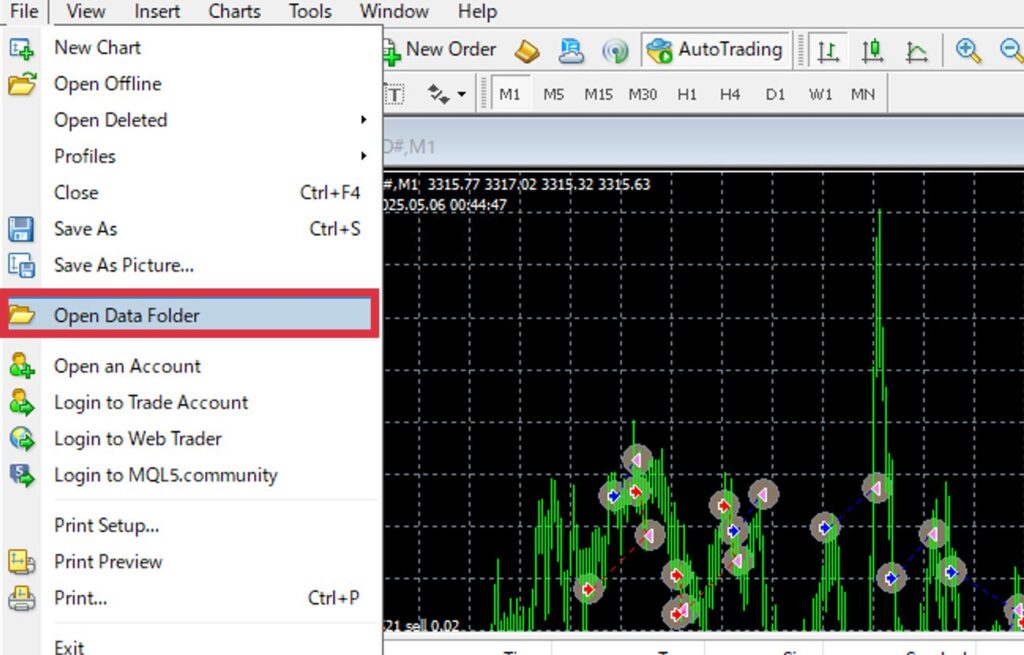Click the Login to Trade Account icon

[x=22, y=402]
